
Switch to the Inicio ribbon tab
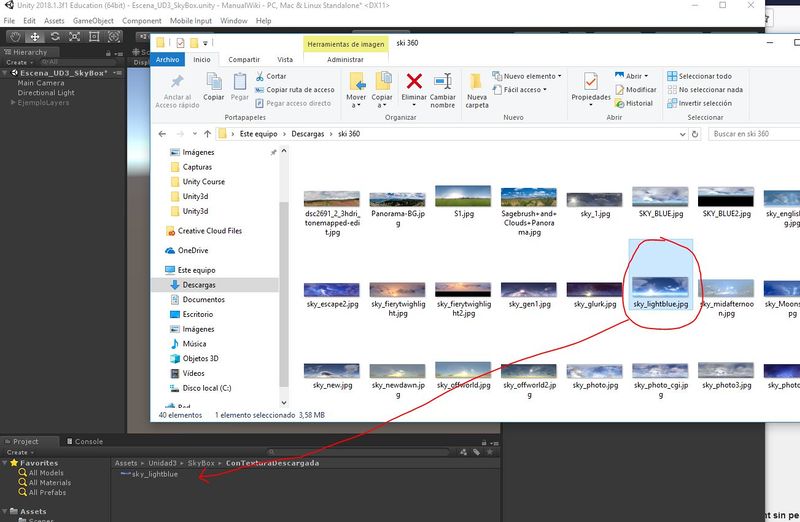point(202,59)
